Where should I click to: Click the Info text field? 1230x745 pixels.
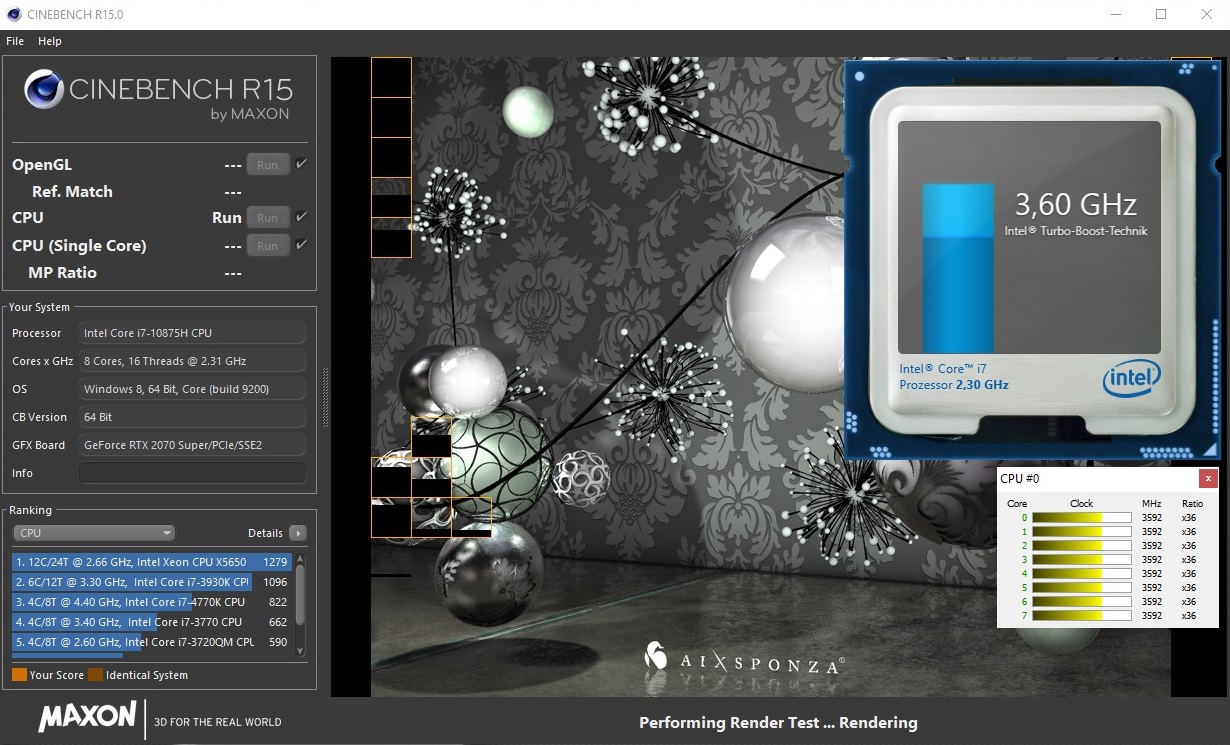192,473
